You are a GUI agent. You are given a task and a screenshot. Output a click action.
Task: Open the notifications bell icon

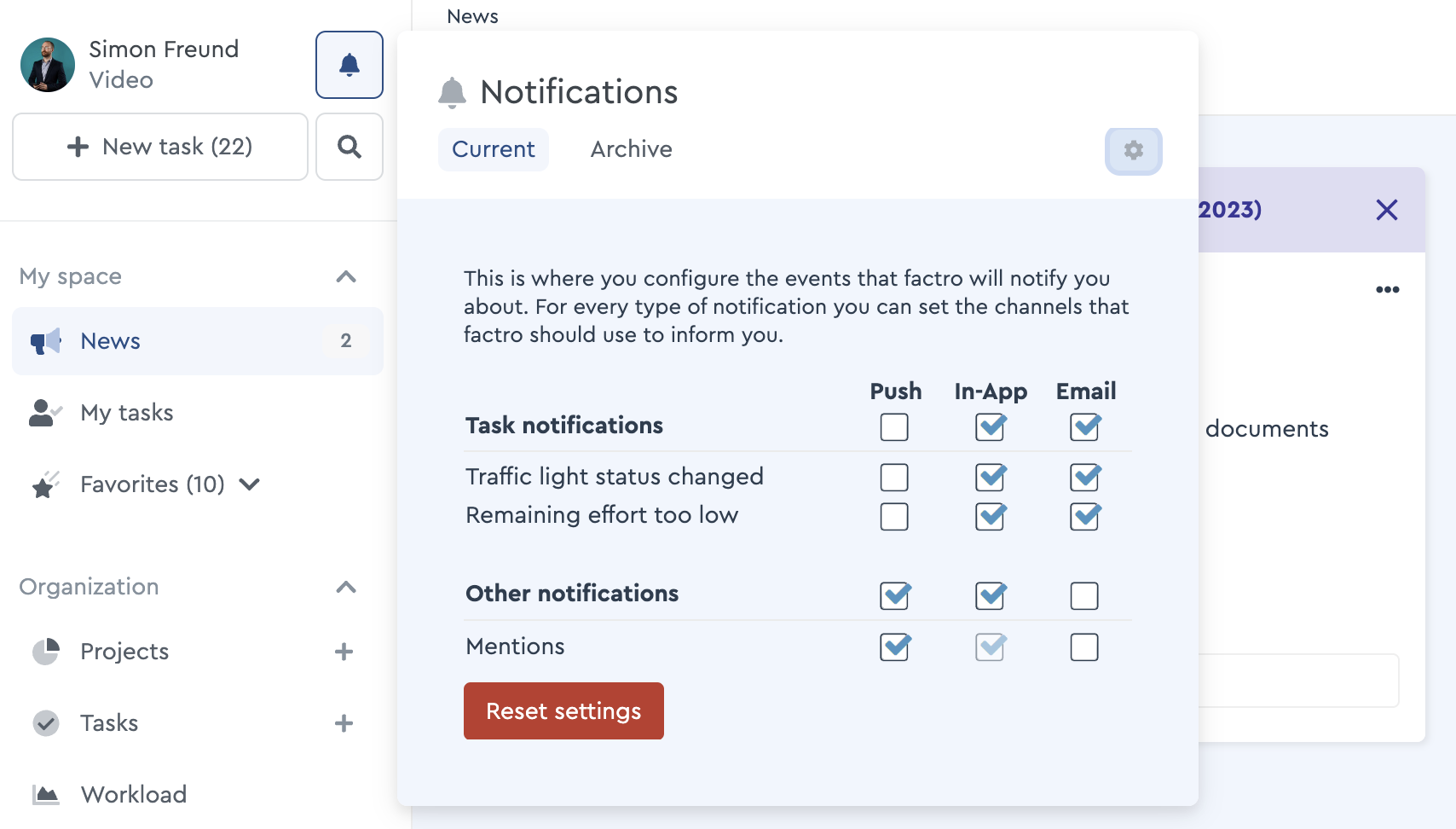pos(349,64)
